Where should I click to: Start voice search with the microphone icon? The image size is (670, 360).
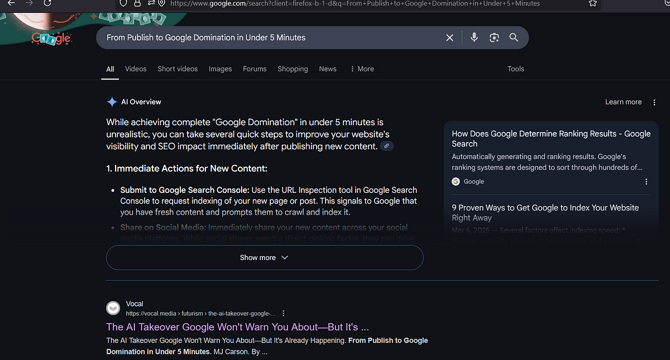(x=474, y=38)
